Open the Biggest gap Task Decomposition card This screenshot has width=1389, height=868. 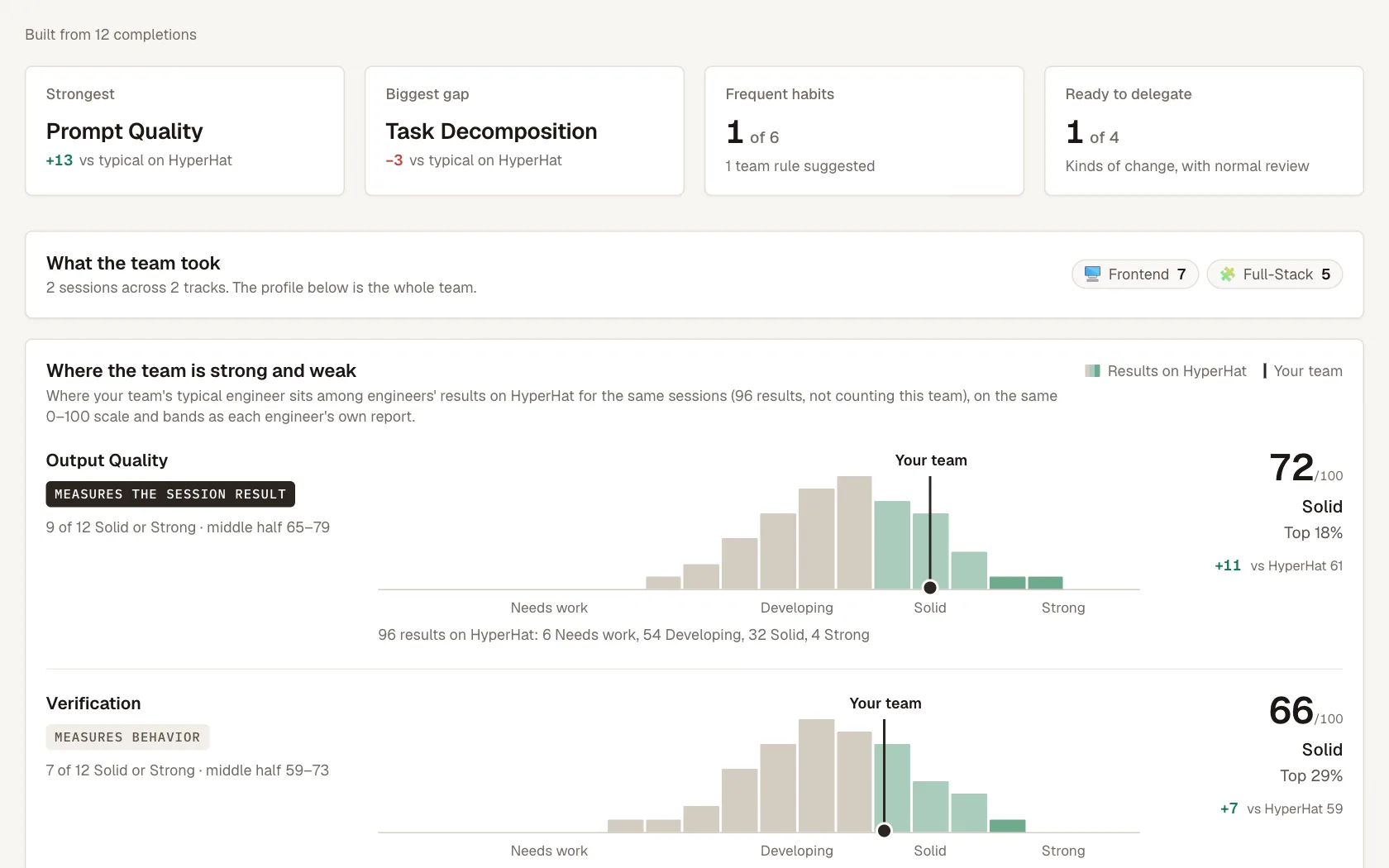[524, 131]
